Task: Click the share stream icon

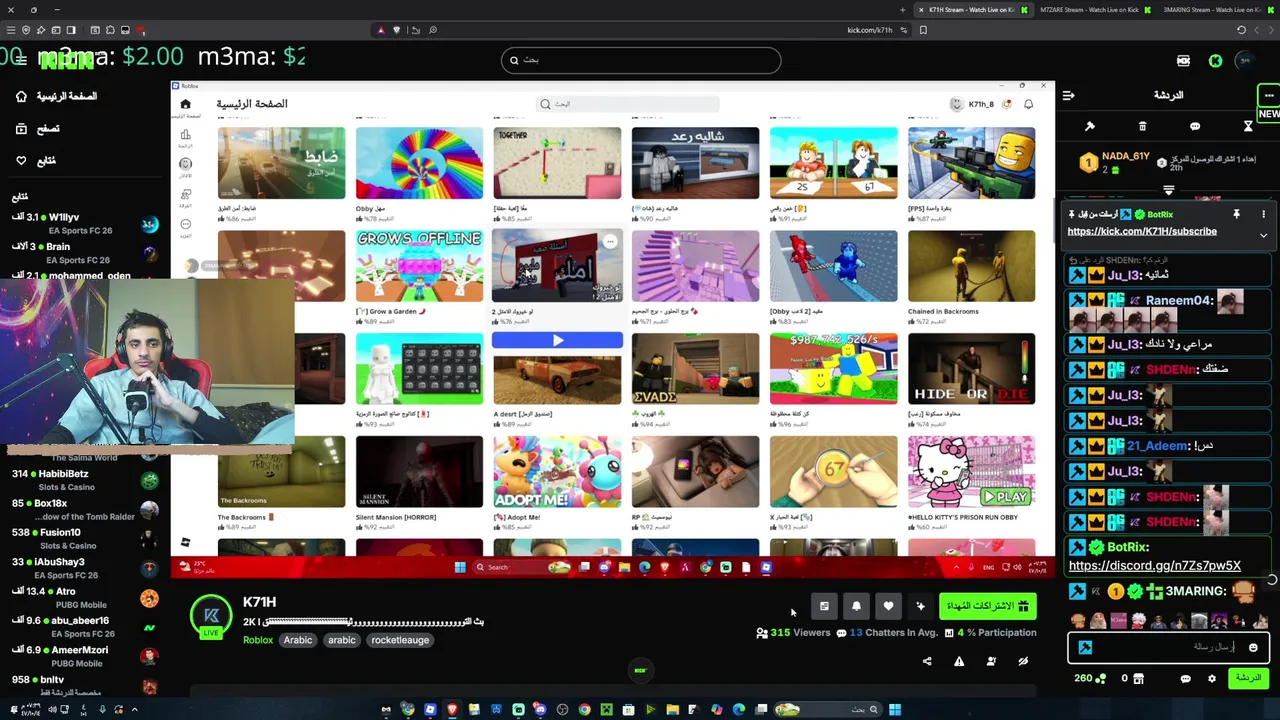Action: (926, 661)
